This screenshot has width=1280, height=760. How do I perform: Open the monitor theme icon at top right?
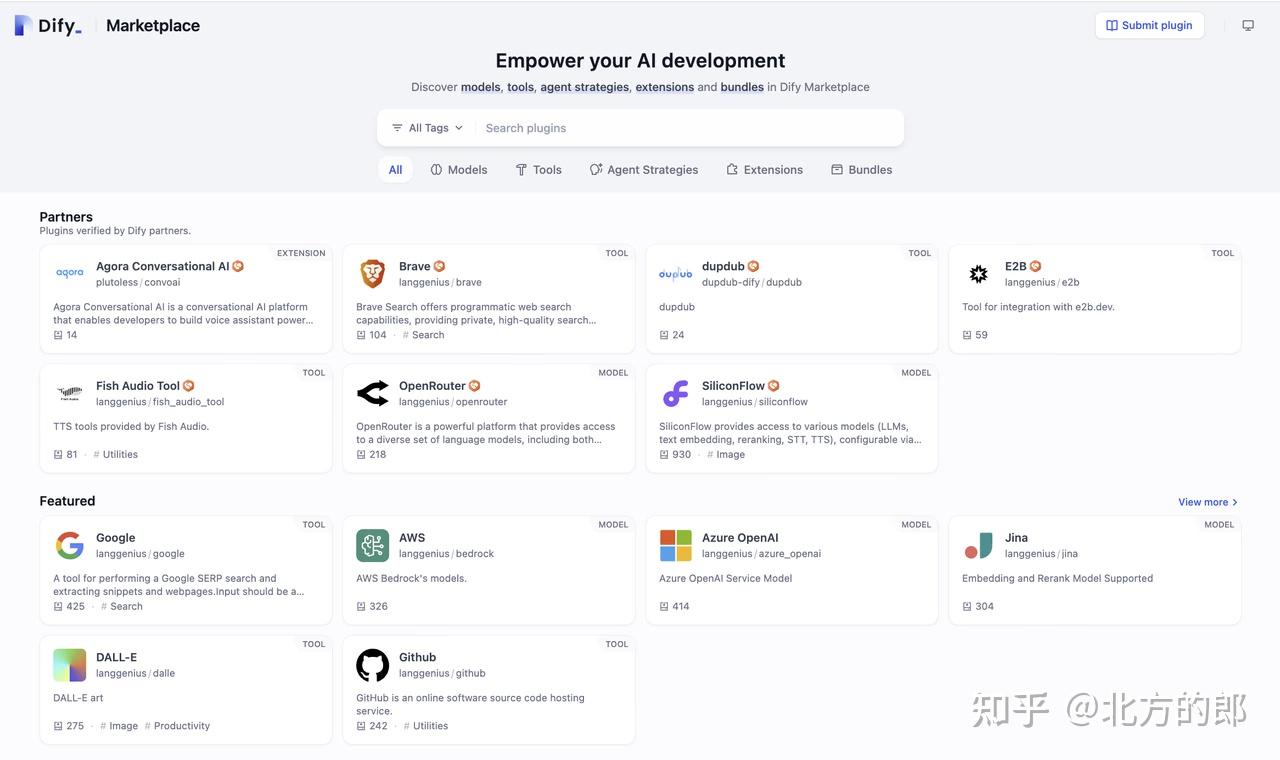pos(1248,26)
